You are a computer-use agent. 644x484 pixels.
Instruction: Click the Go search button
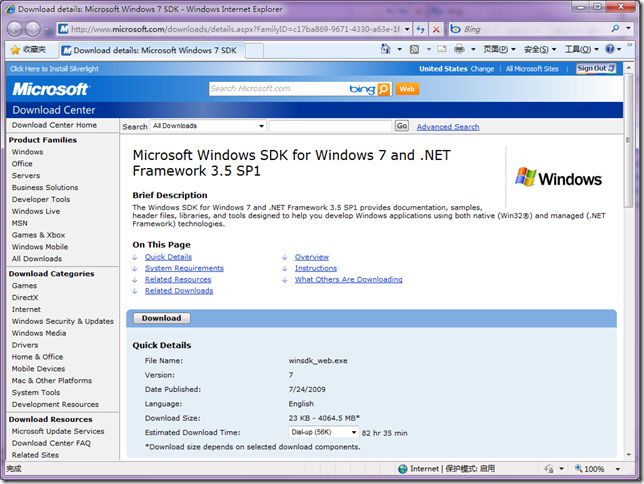pos(402,126)
